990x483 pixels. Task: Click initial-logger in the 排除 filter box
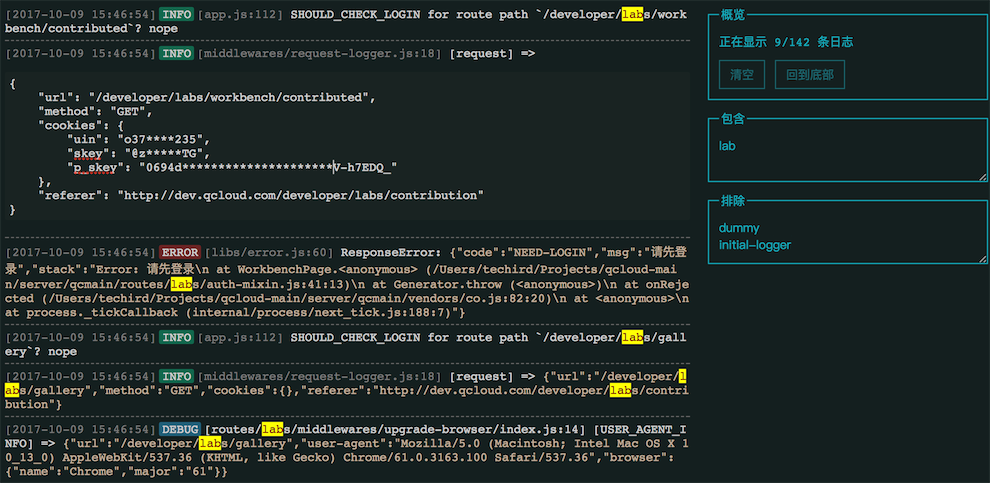pyautogui.click(x=755, y=245)
